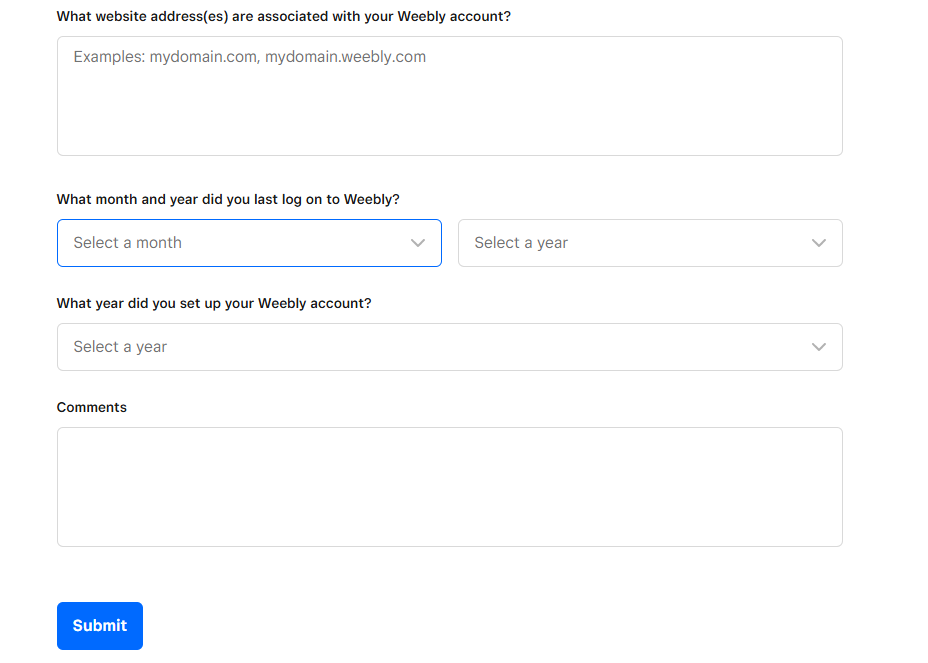Click 'Select a year' text under setup question

point(120,347)
